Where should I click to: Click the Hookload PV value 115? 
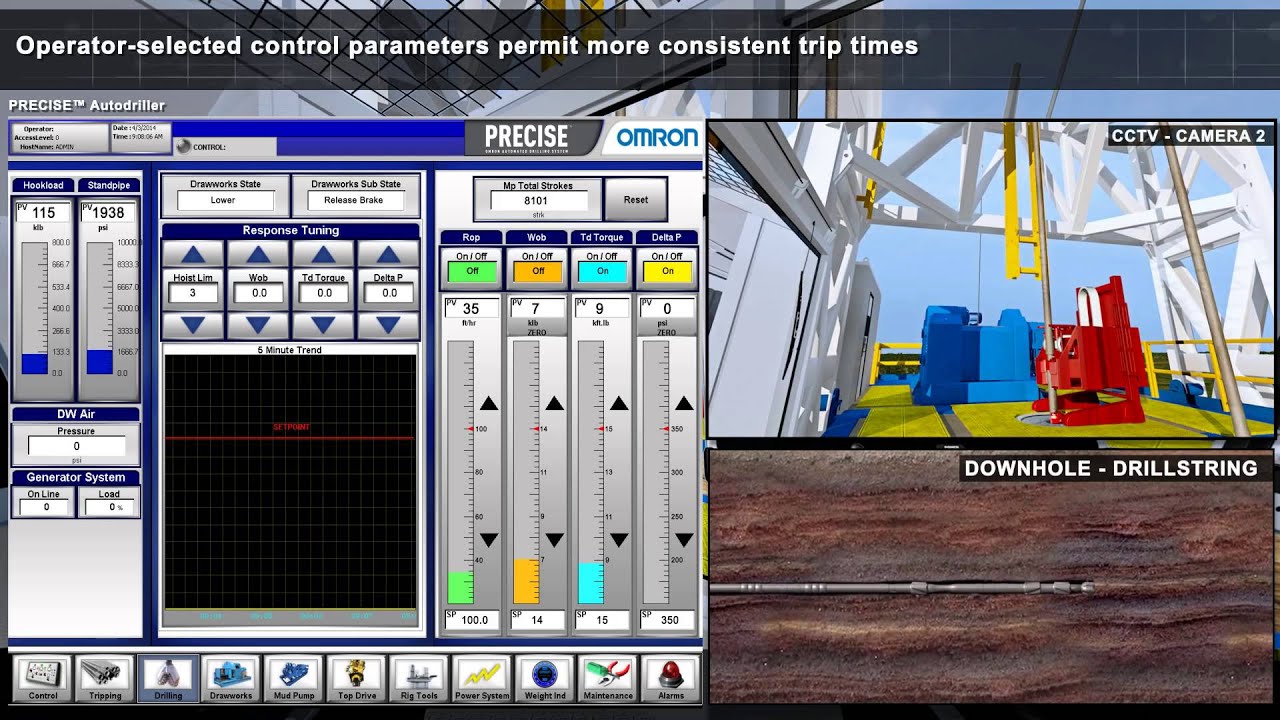[43, 212]
